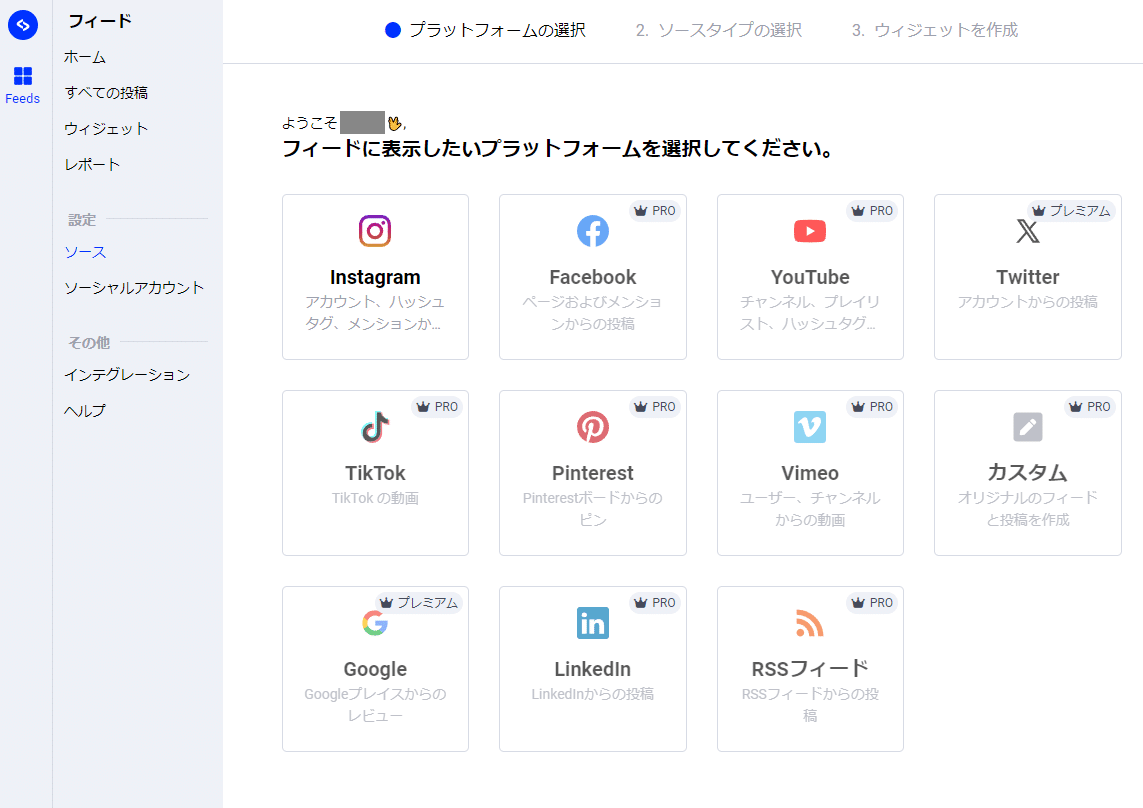Choose the RSSフィード platform title
The width and height of the screenshot is (1143, 808).
point(810,669)
